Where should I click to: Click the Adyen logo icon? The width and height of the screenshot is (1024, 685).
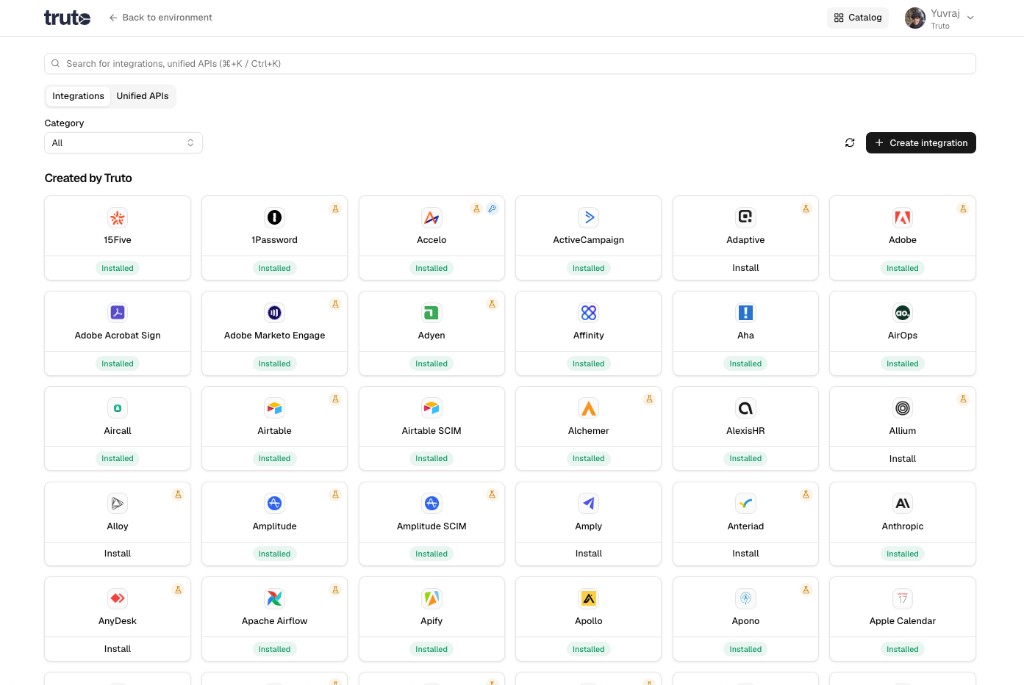point(432,313)
